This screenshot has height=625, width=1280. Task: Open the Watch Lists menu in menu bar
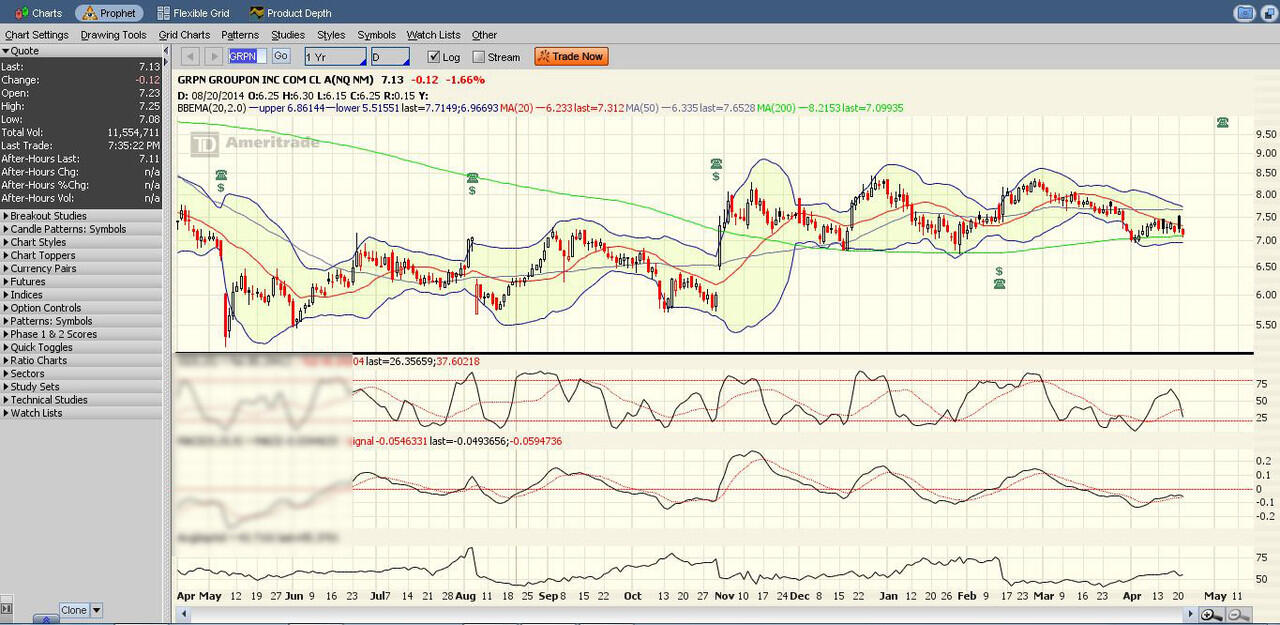[433, 35]
